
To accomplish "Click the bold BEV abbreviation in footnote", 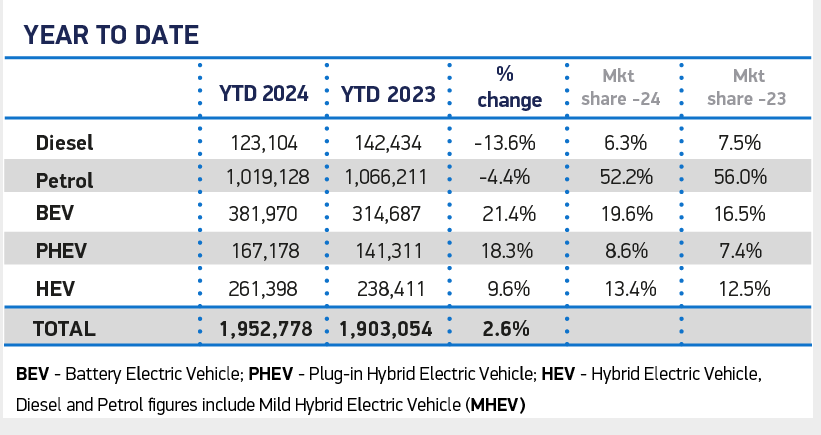I will [x=32, y=374].
